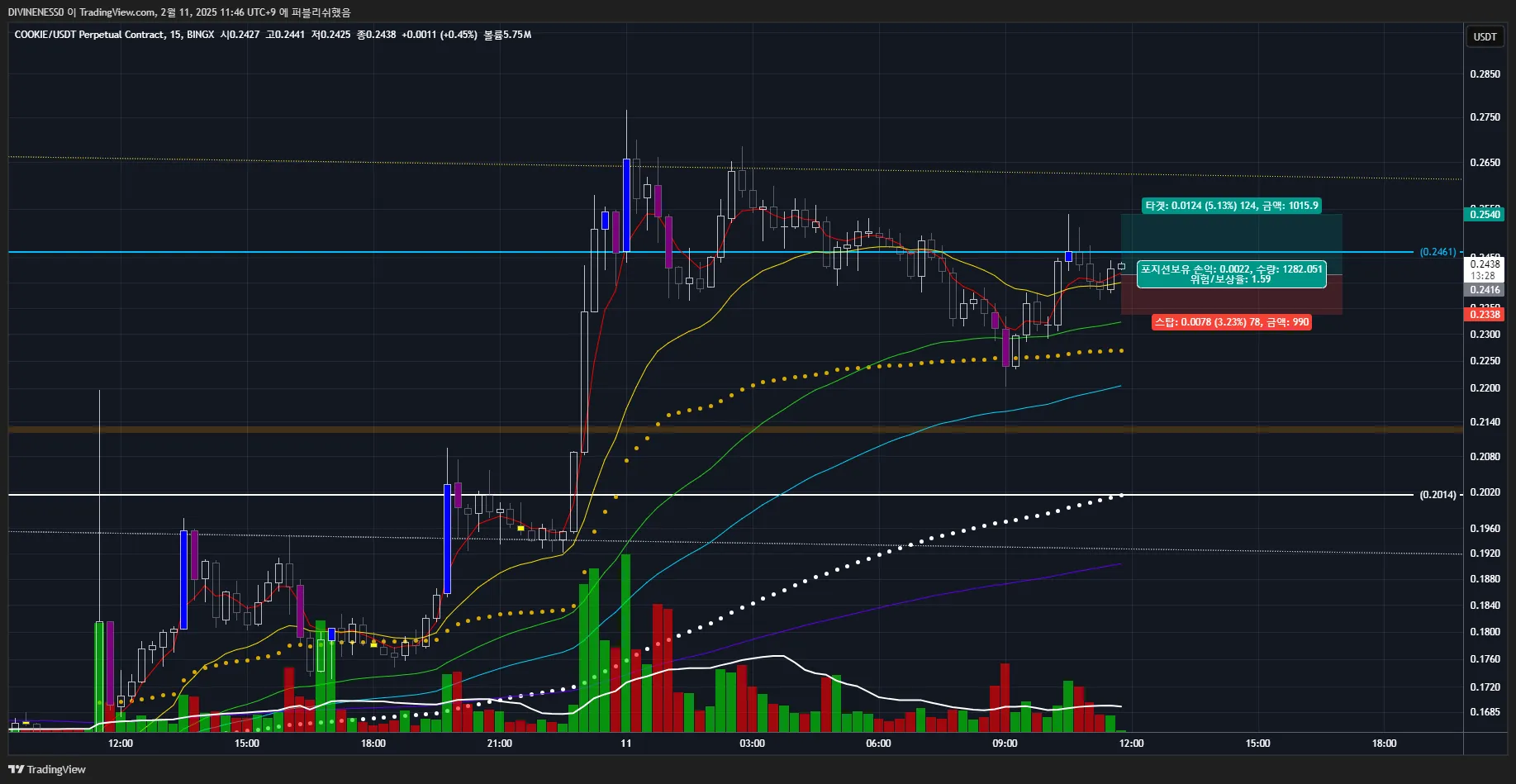
Task: Click the gray 0.2416 entry price tag
Action: click(x=1485, y=290)
